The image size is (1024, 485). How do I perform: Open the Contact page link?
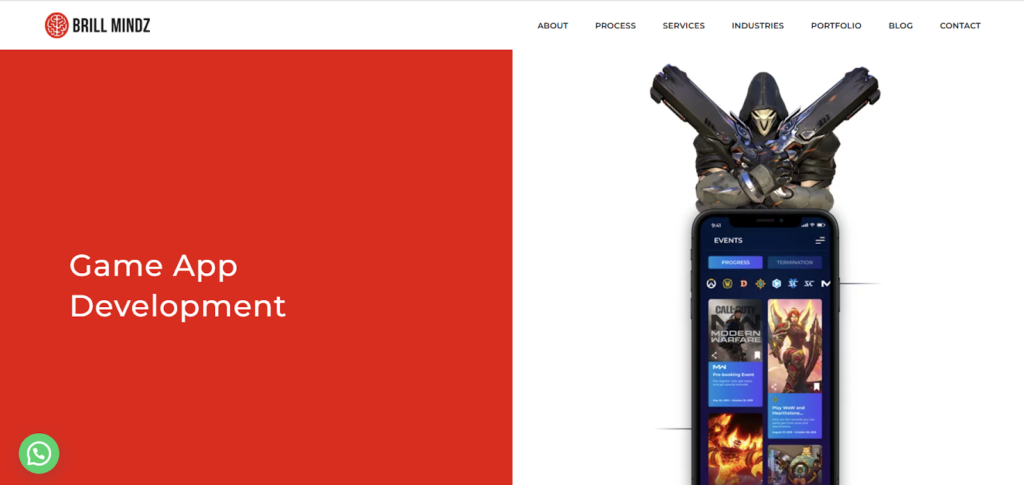pos(960,26)
